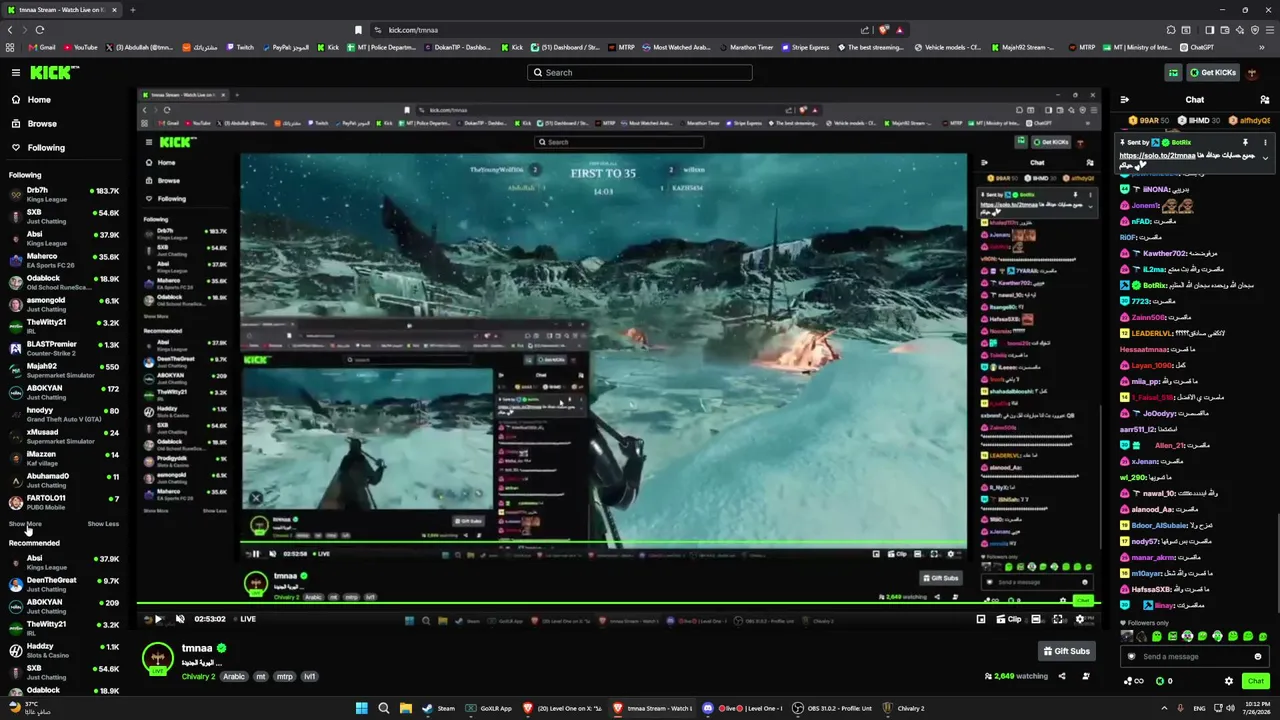Open Steam from the taskbar
1280x720 pixels.
pyautogui.click(x=438, y=708)
